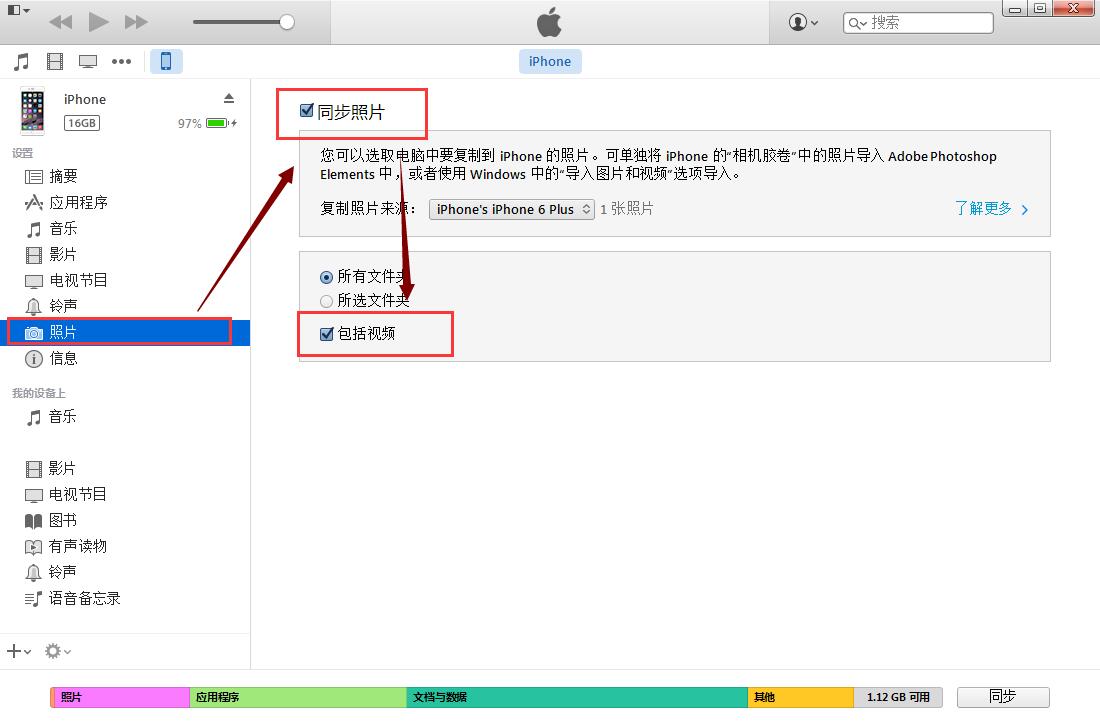Click the 了解更多 link
This screenshot has width=1100, height=725.
pyautogui.click(x=991, y=208)
